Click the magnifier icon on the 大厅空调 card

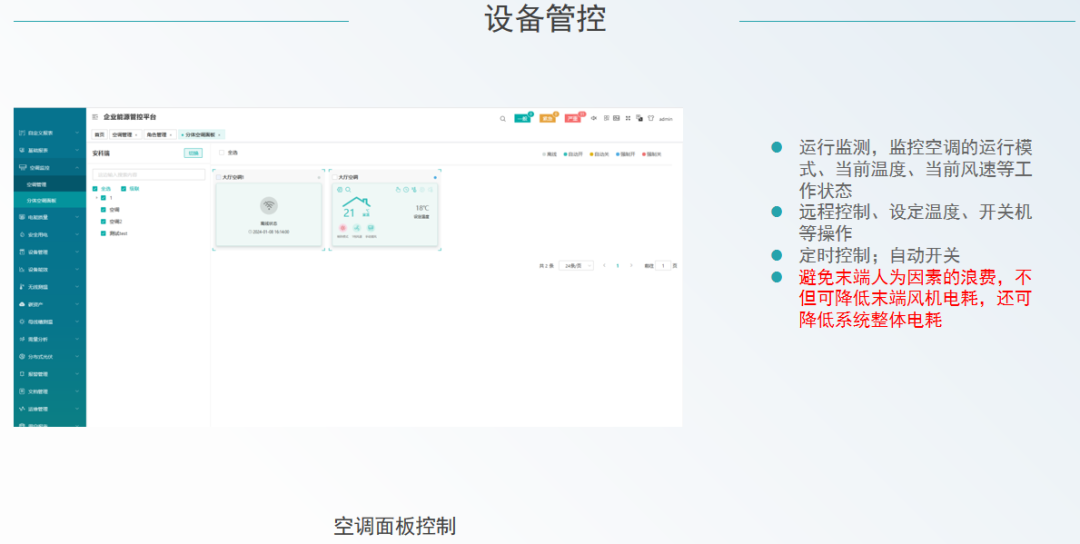[x=349, y=189]
